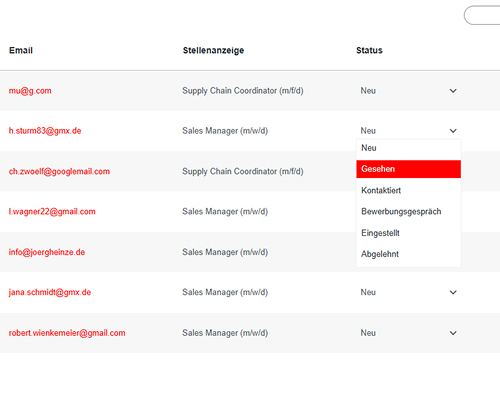
Task: Select 'Neu' option in open dropdown list
Action: coord(408,148)
